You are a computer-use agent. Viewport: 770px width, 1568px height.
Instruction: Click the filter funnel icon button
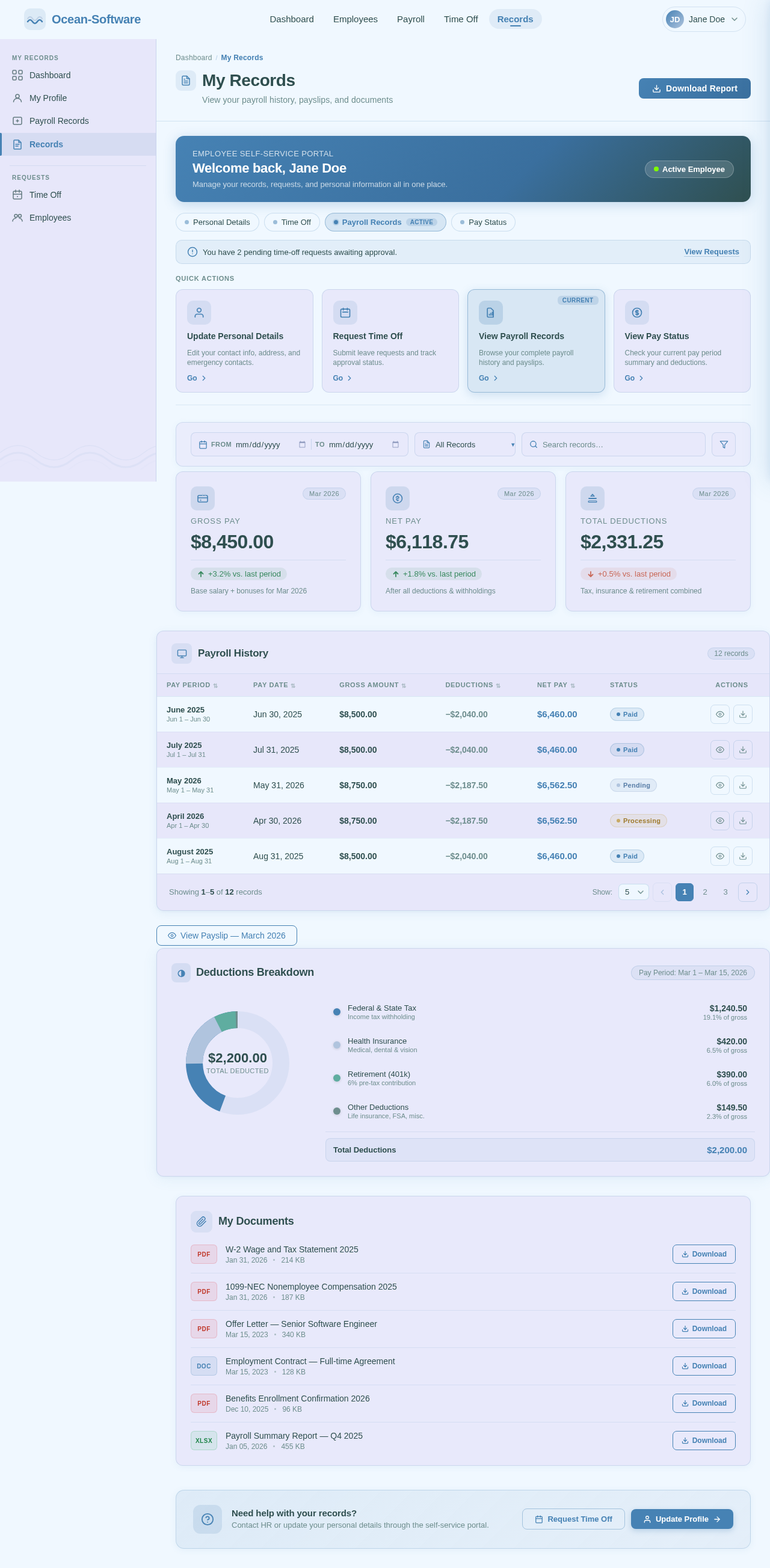[x=723, y=444]
